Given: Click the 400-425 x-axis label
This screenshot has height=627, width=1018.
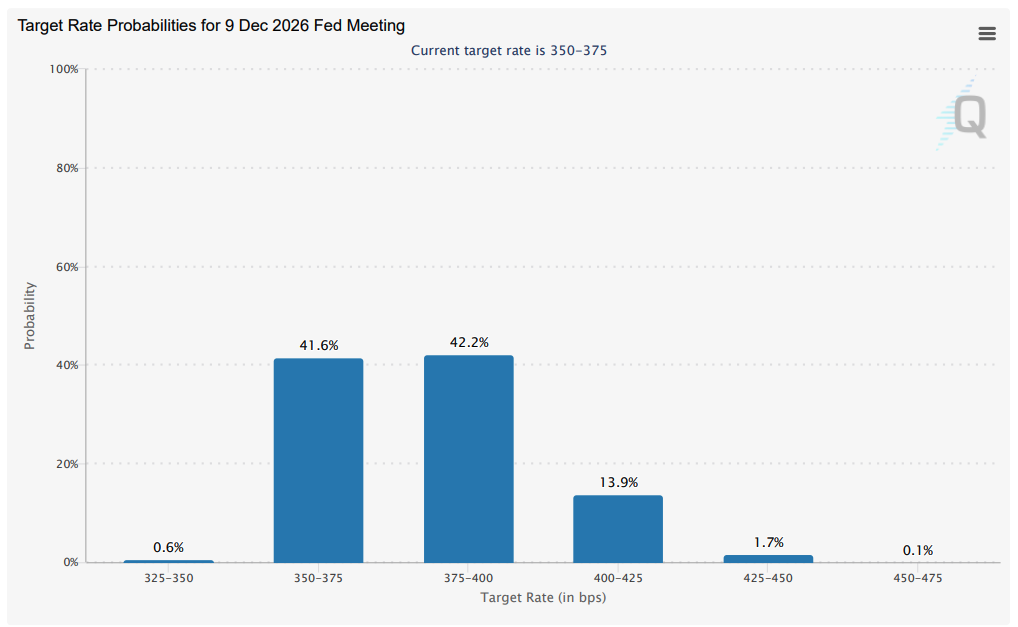Looking at the screenshot, I should pyautogui.click(x=618, y=578).
